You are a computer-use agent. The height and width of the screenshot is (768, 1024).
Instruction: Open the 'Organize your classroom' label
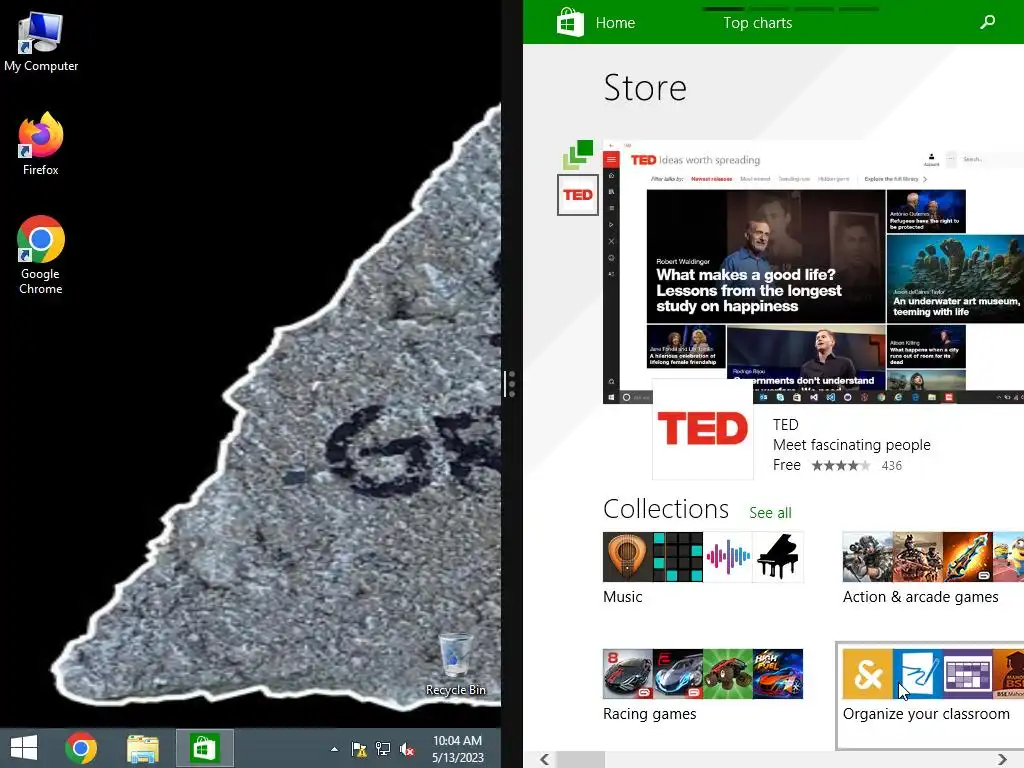pos(926,714)
